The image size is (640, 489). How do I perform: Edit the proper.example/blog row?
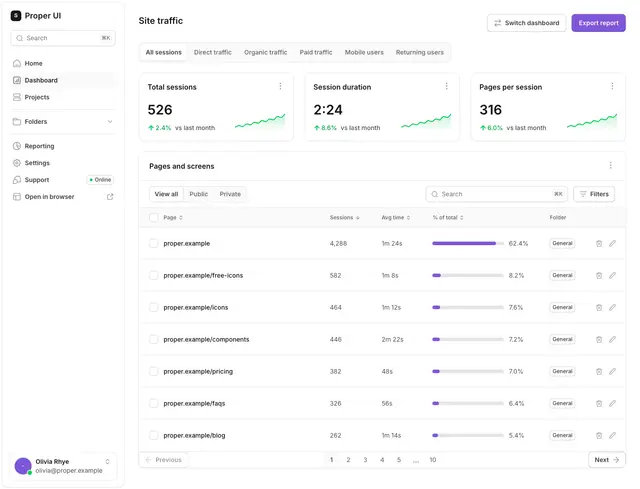tap(612, 436)
